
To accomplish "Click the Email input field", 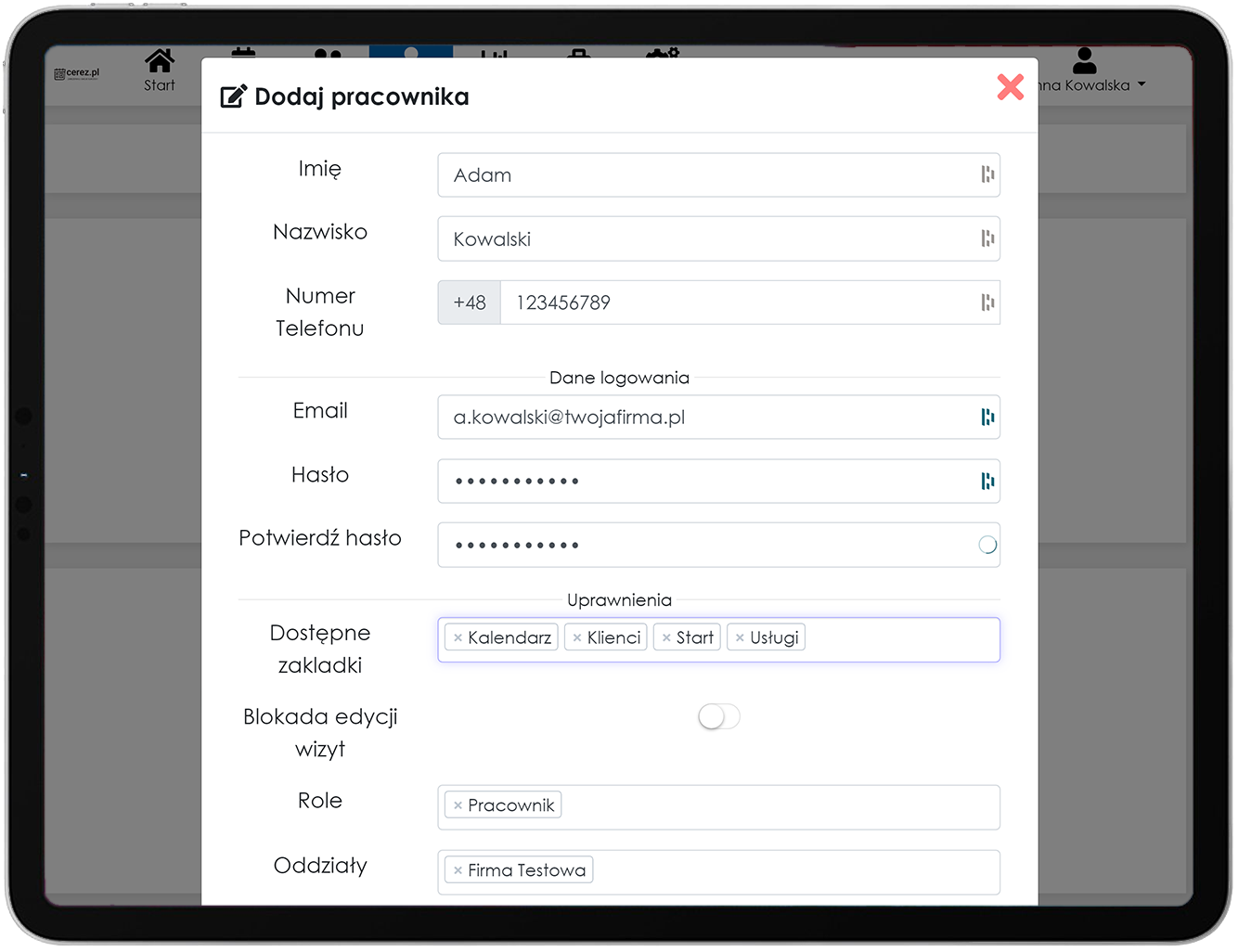I will coord(705,418).
